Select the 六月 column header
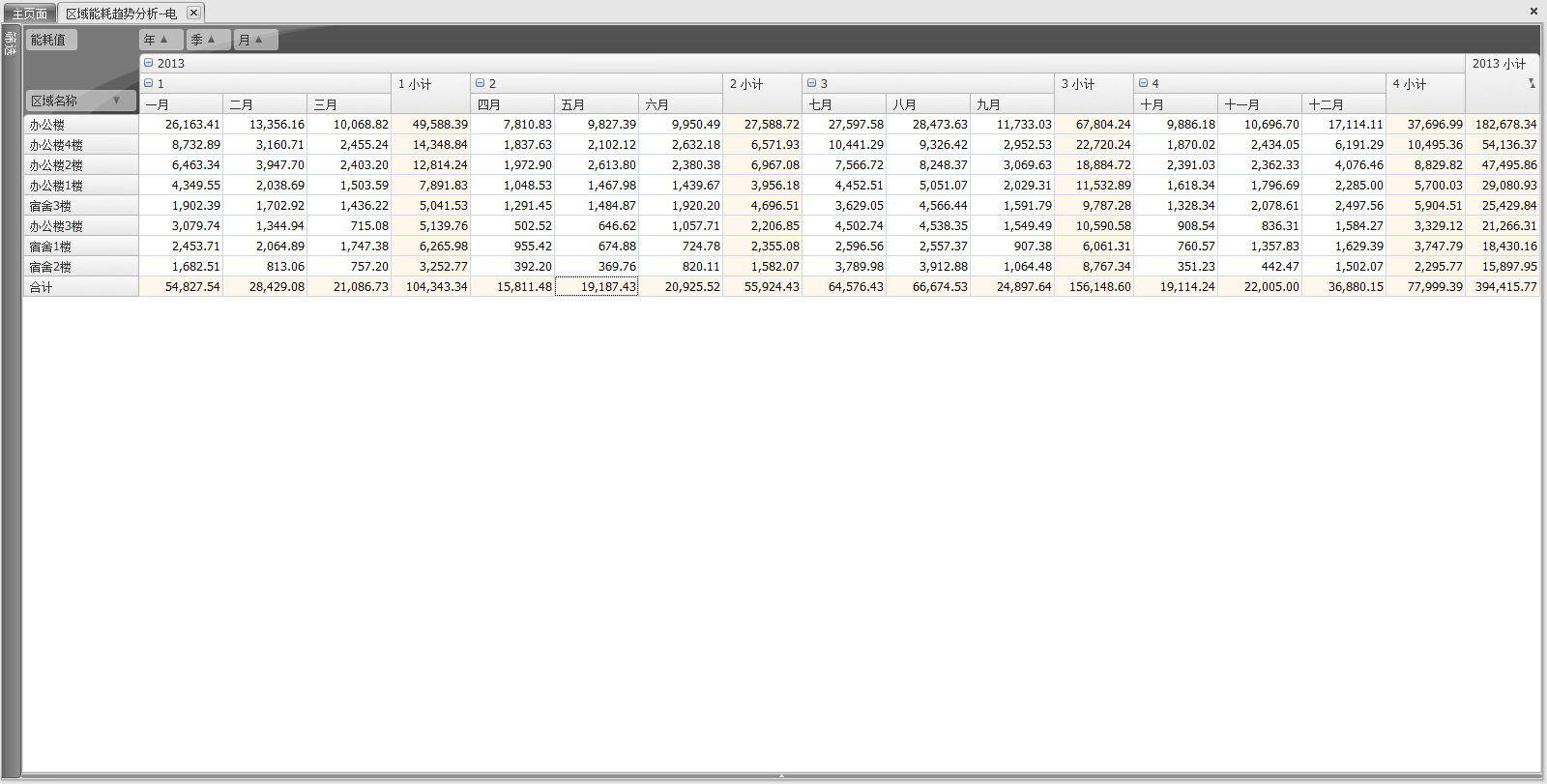Viewport: 1547px width, 784px height. coord(681,104)
